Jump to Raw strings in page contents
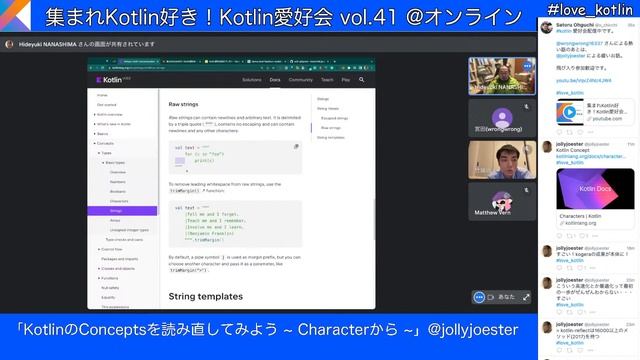The width and height of the screenshot is (640, 360). pyautogui.click(x=331, y=128)
